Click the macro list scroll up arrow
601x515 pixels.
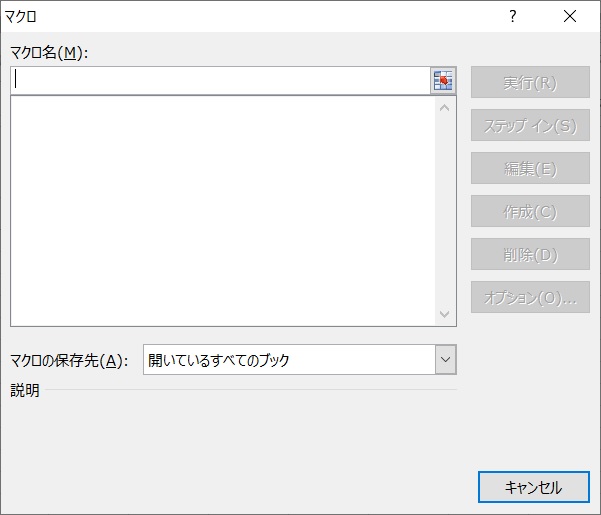[445, 107]
